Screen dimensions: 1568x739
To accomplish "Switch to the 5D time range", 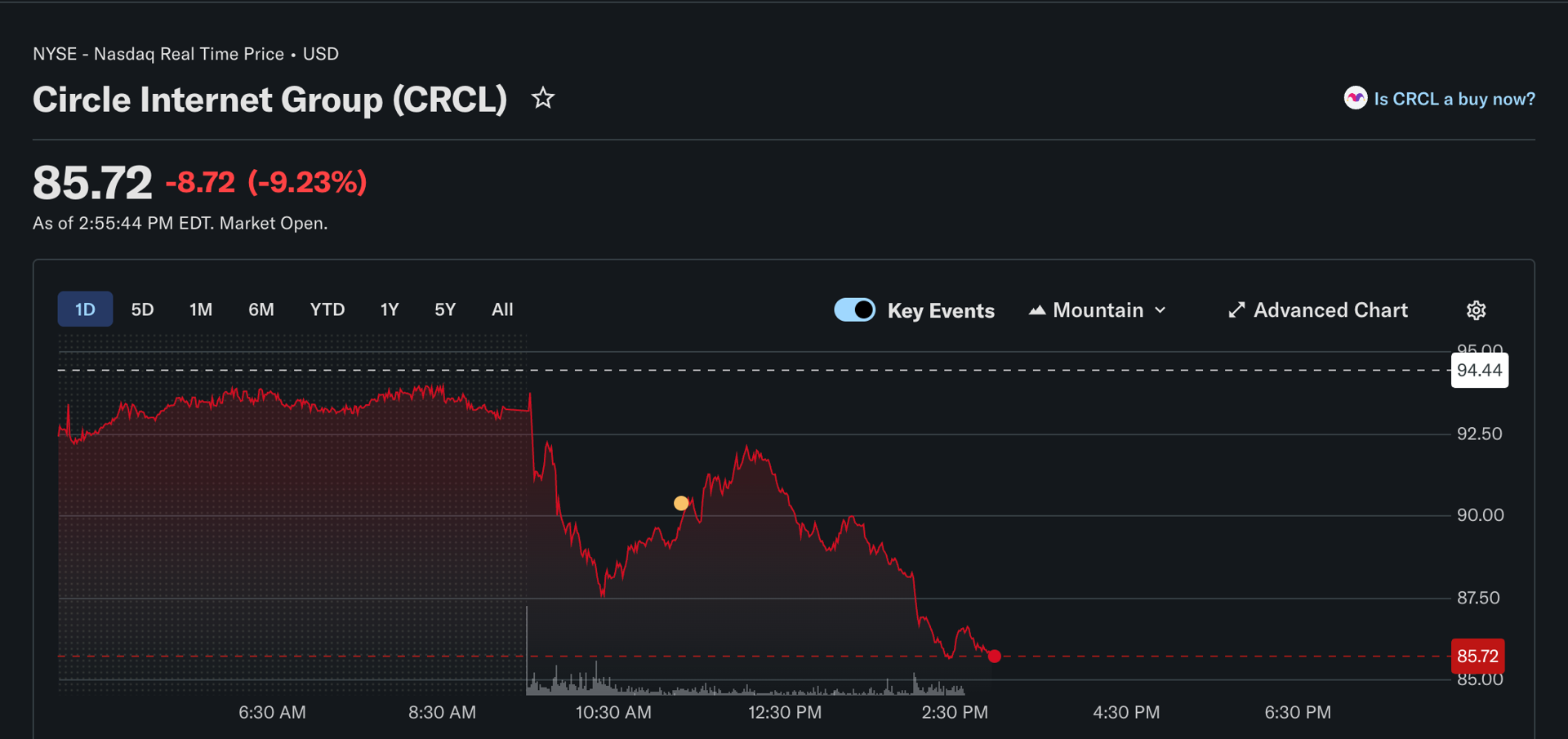I will pyautogui.click(x=142, y=309).
